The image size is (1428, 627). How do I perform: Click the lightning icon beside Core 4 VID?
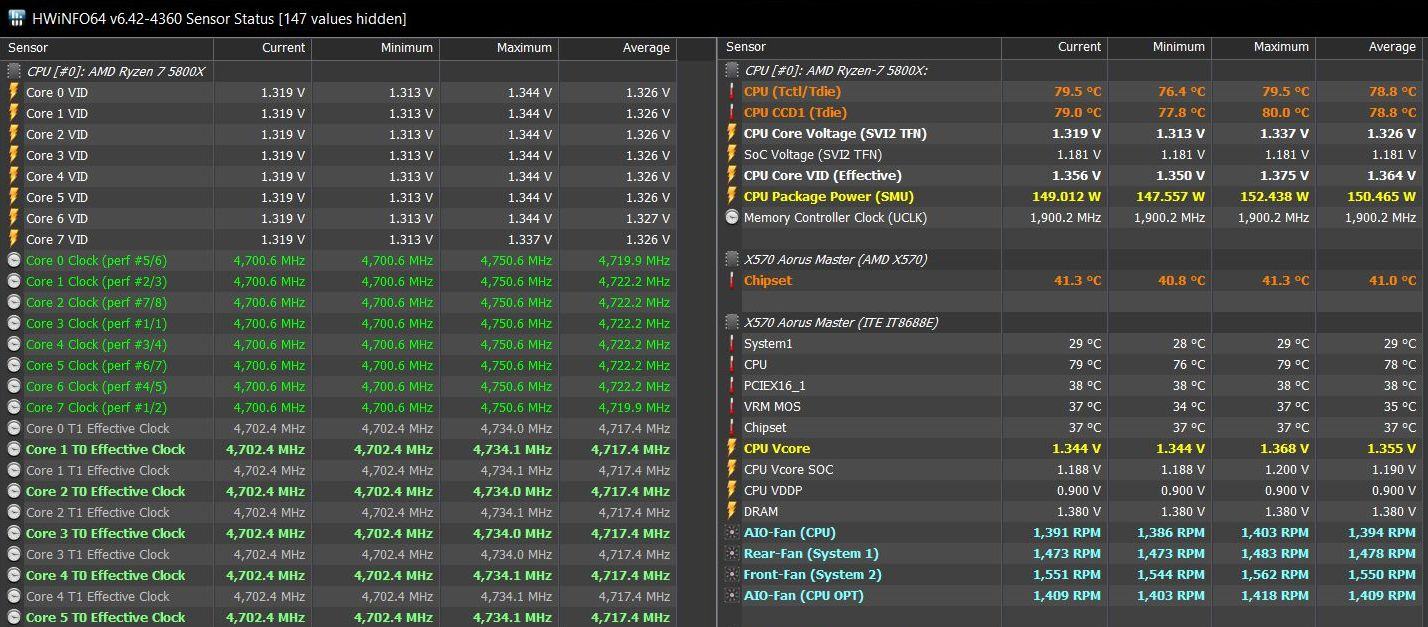14,176
